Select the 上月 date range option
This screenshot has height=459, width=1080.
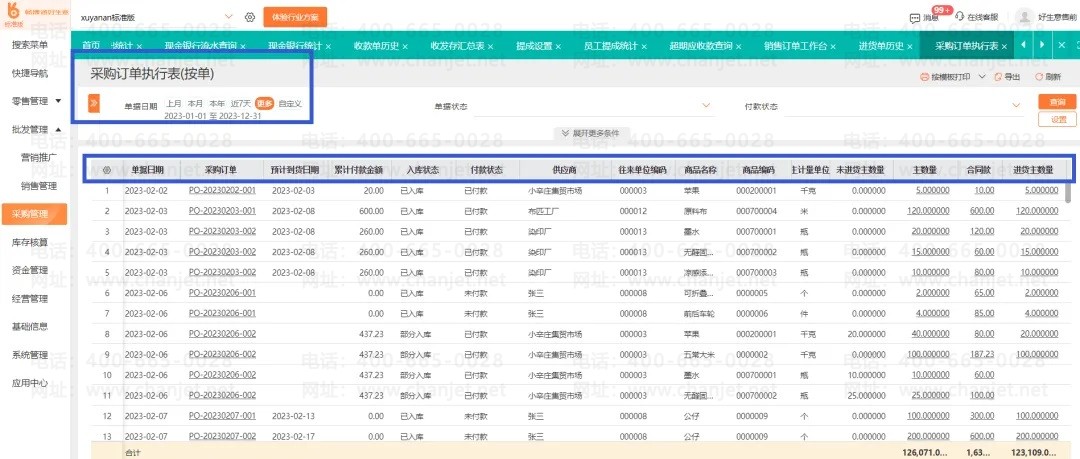pyautogui.click(x=174, y=103)
